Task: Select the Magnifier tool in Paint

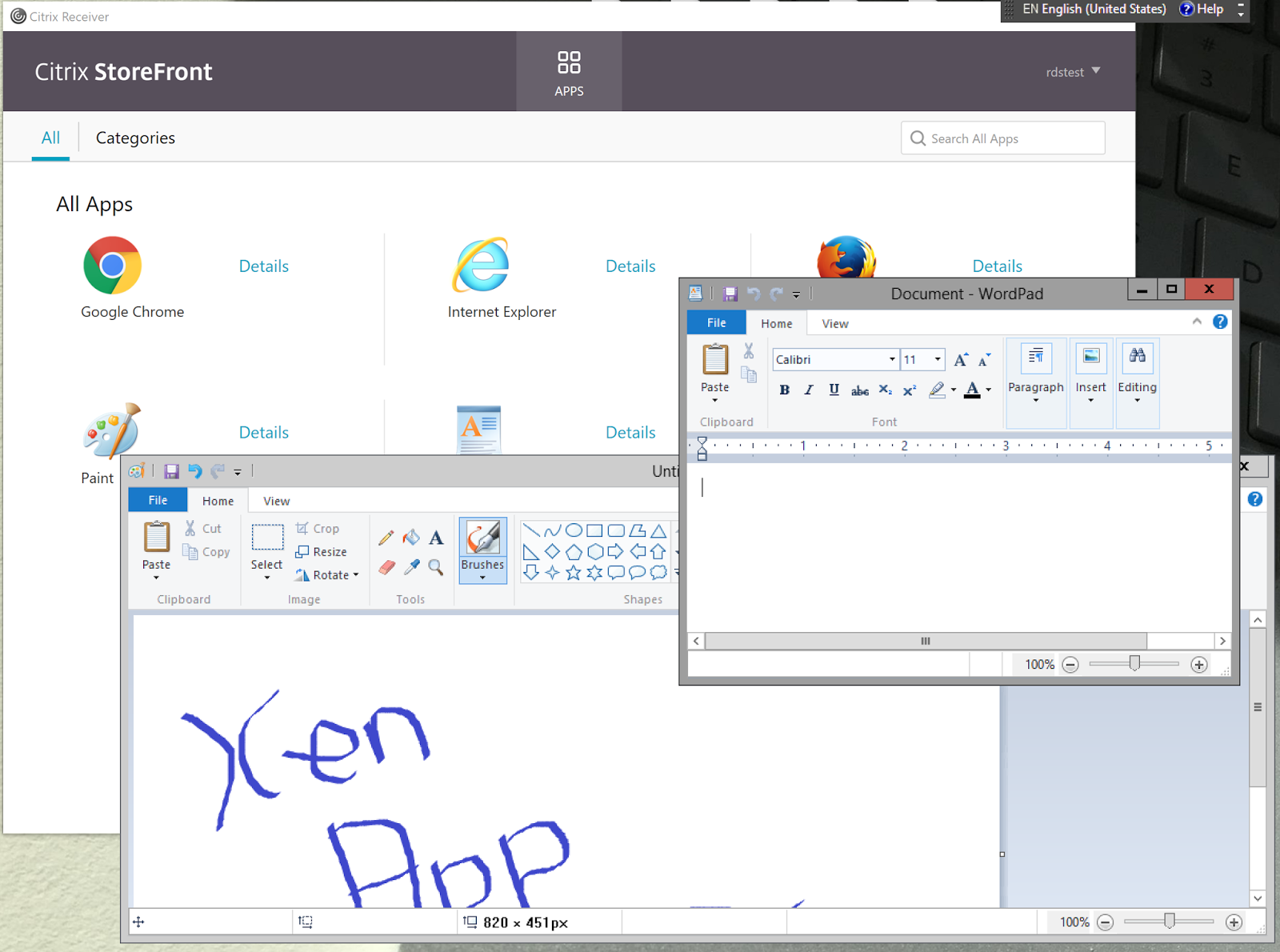Action: point(436,567)
